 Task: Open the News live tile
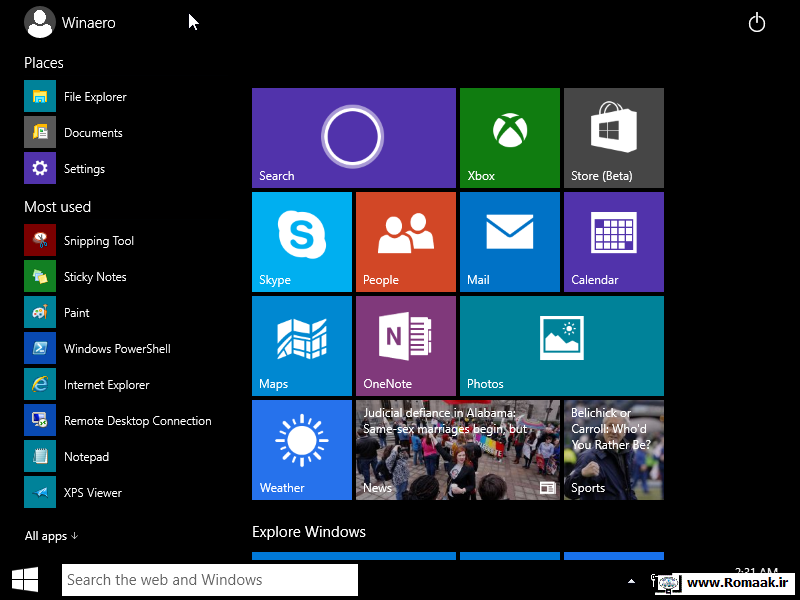tap(458, 450)
